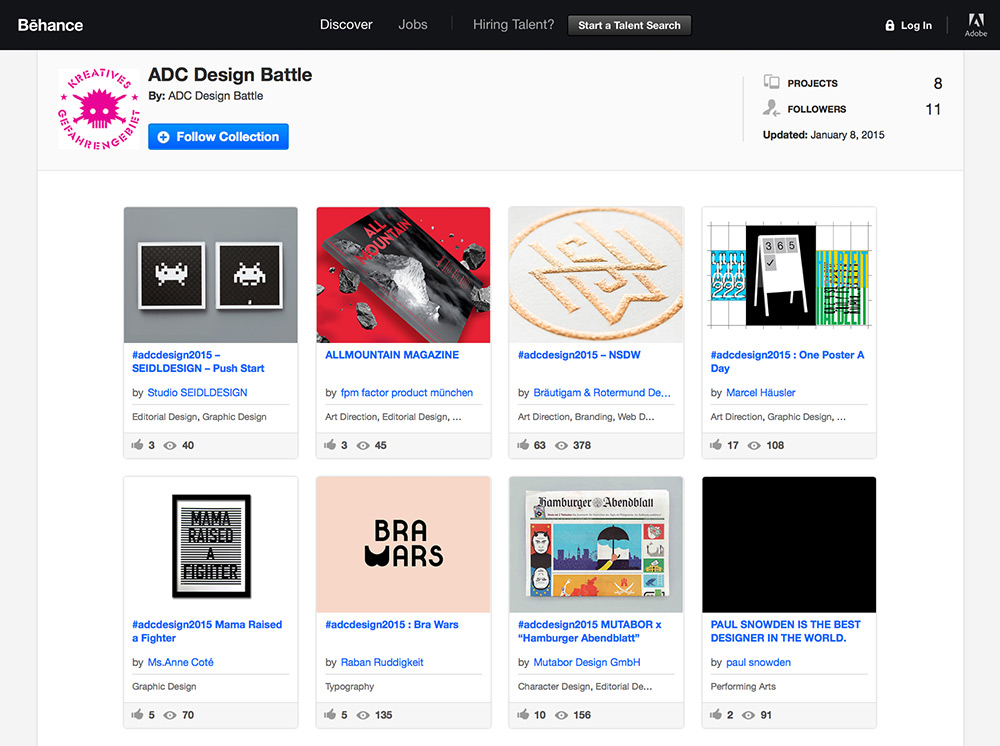Click eye icon on One Poster A Day

click(x=754, y=446)
